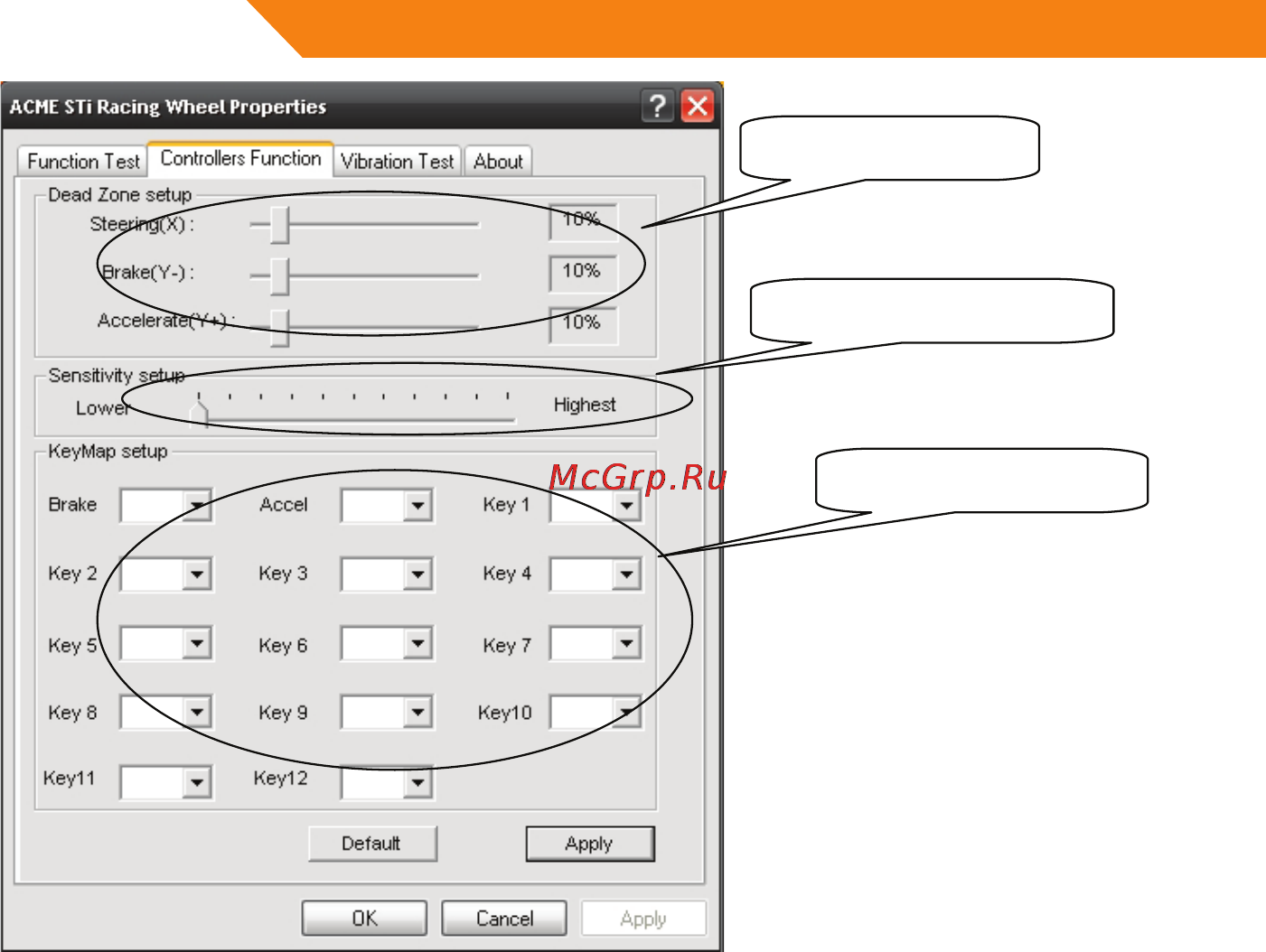Click Apply inside the Controllers Function tab
Image resolution: width=1266 pixels, height=952 pixels.
tap(590, 844)
